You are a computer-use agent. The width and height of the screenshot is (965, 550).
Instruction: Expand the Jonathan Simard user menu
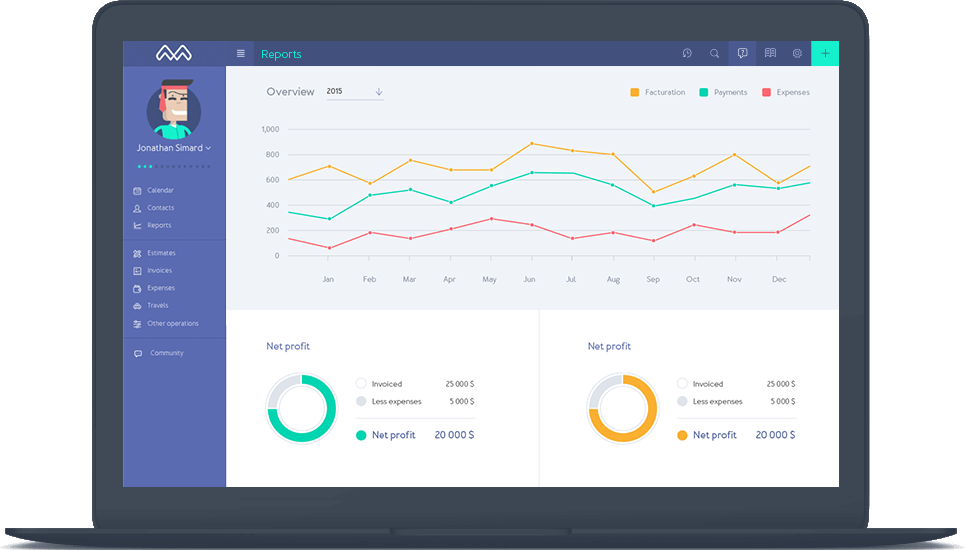tap(174, 148)
